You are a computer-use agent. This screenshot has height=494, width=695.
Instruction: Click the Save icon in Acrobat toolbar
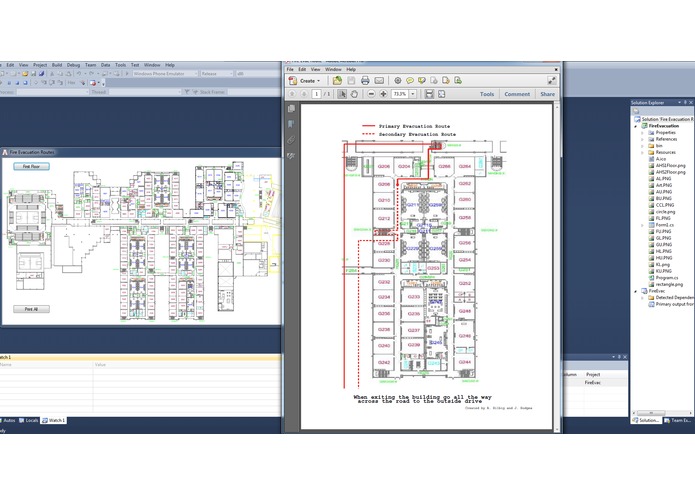point(351,81)
